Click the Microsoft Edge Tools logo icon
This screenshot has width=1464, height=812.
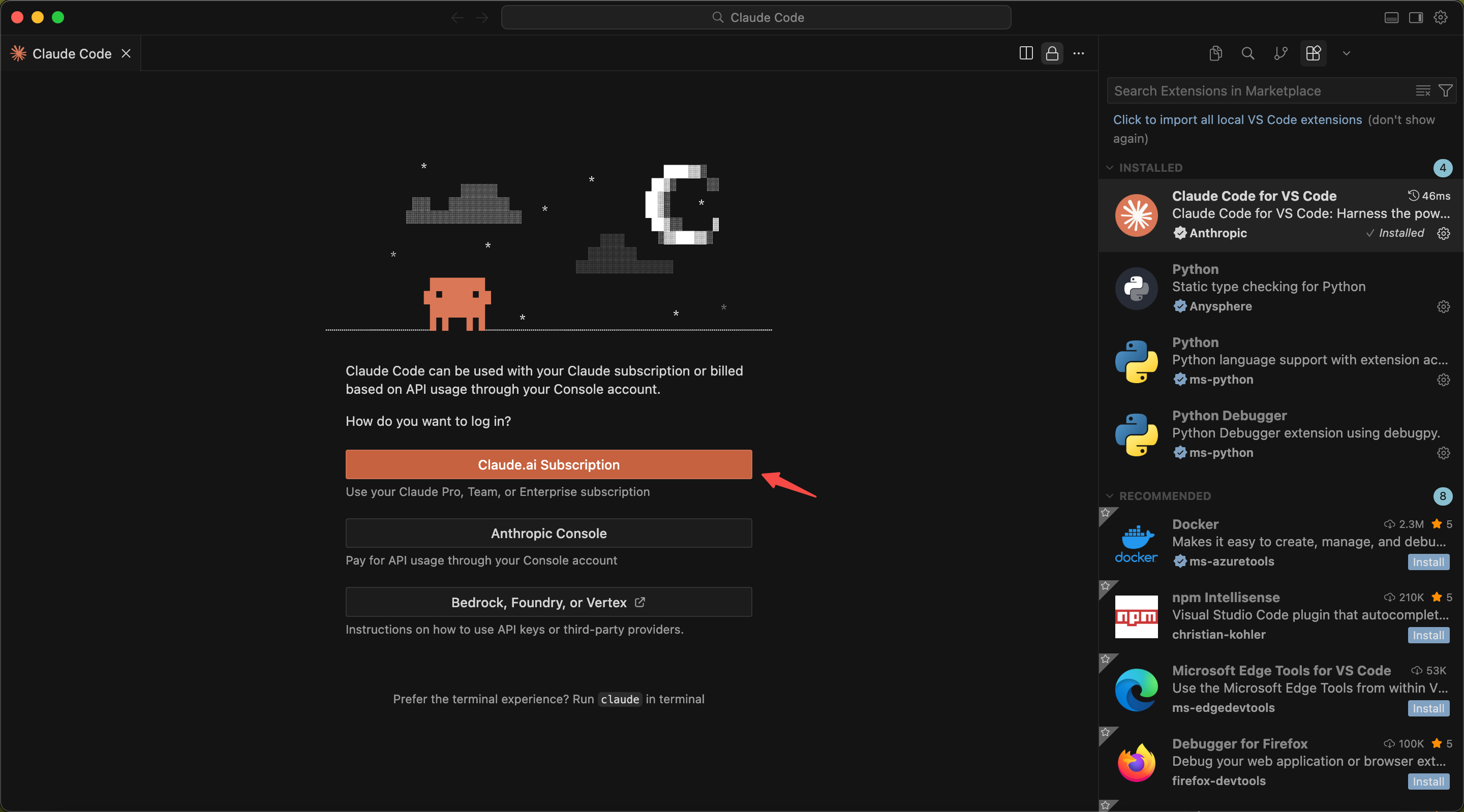pos(1136,691)
